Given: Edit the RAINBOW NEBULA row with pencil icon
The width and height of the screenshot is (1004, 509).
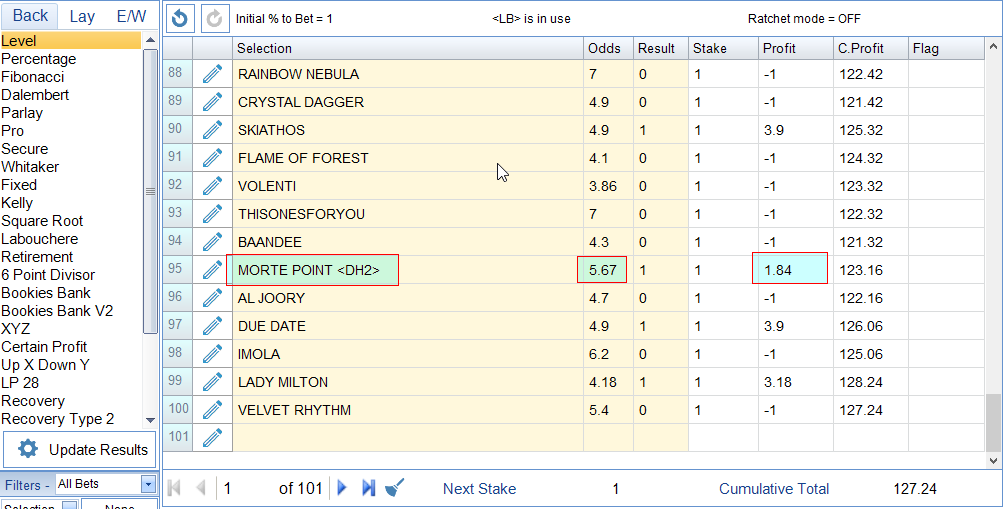Looking at the screenshot, I should pyautogui.click(x=212, y=74).
